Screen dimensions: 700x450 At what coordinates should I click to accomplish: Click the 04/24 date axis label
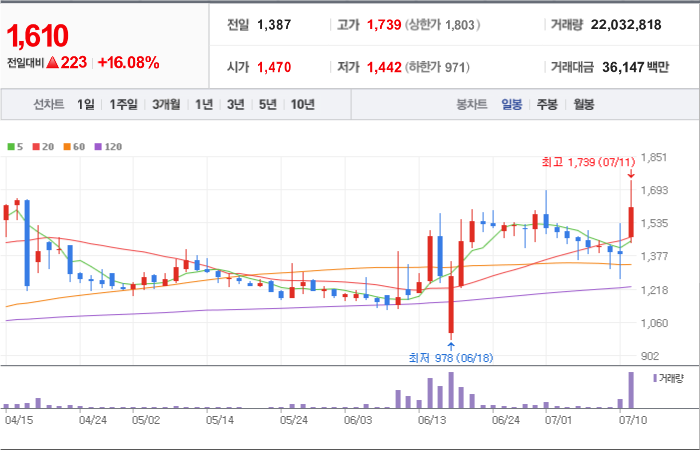pyautogui.click(x=92, y=421)
